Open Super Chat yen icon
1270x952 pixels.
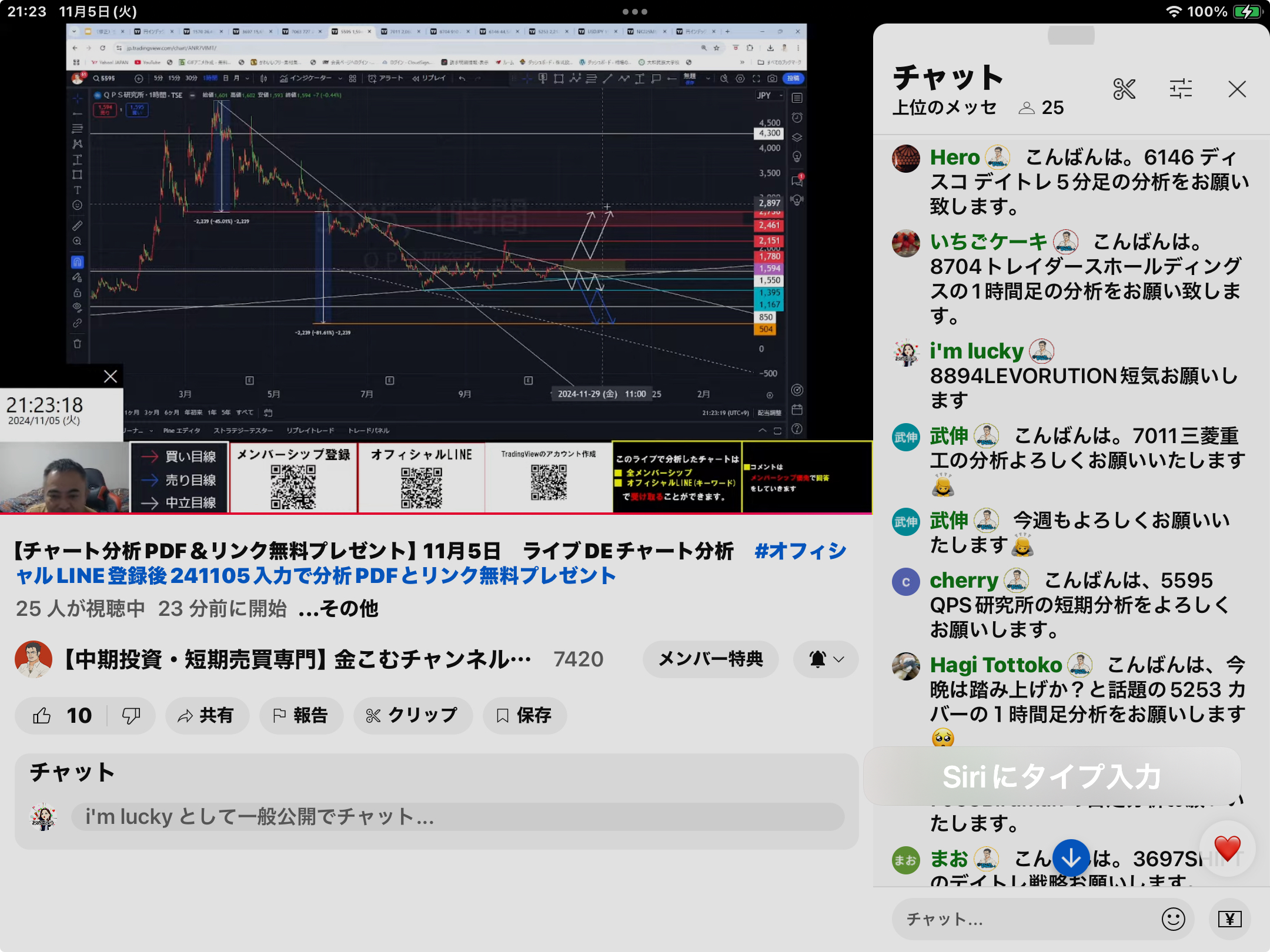pyautogui.click(x=1229, y=919)
